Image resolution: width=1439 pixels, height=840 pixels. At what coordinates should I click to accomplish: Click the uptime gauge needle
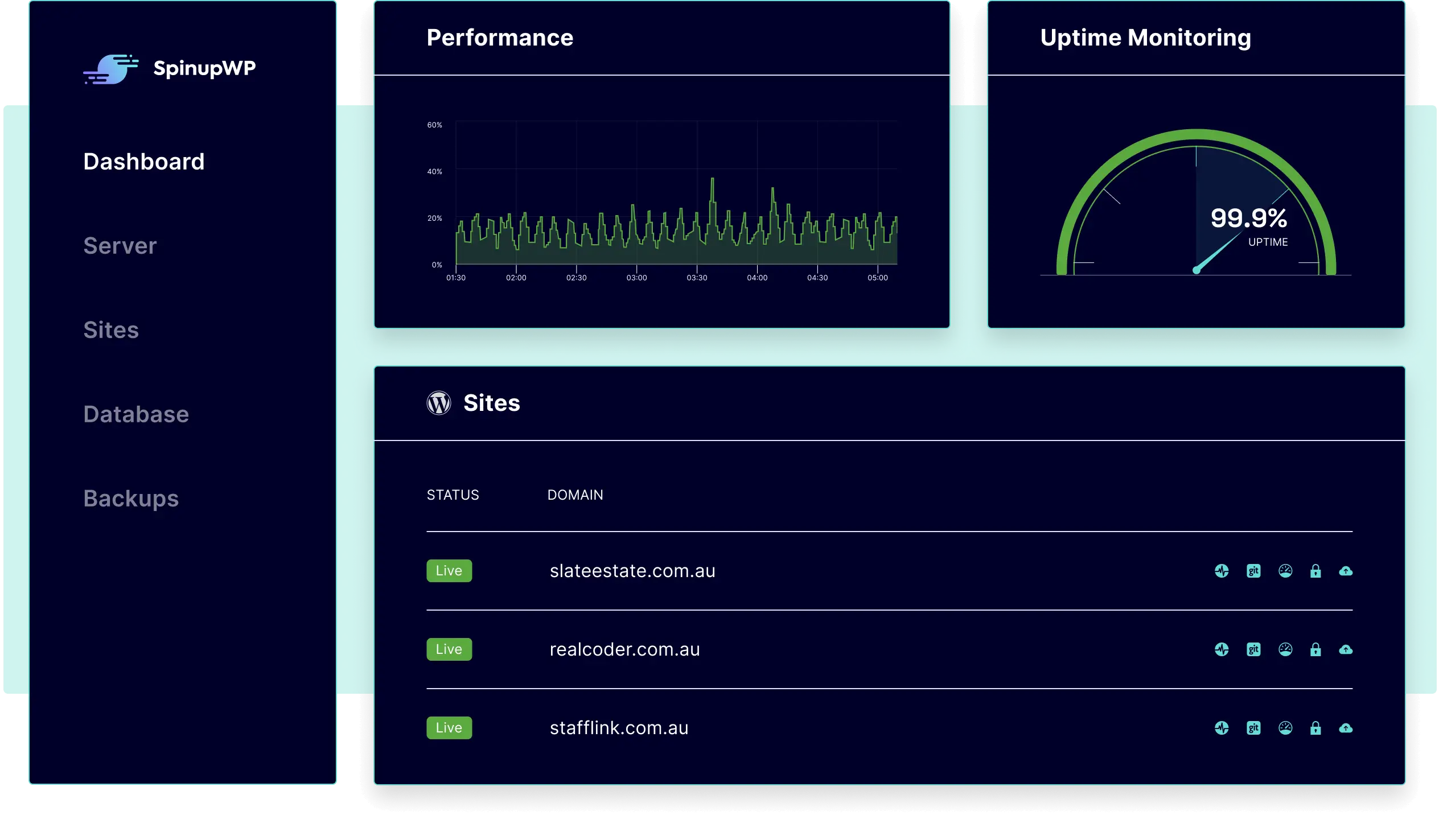[x=1218, y=252]
